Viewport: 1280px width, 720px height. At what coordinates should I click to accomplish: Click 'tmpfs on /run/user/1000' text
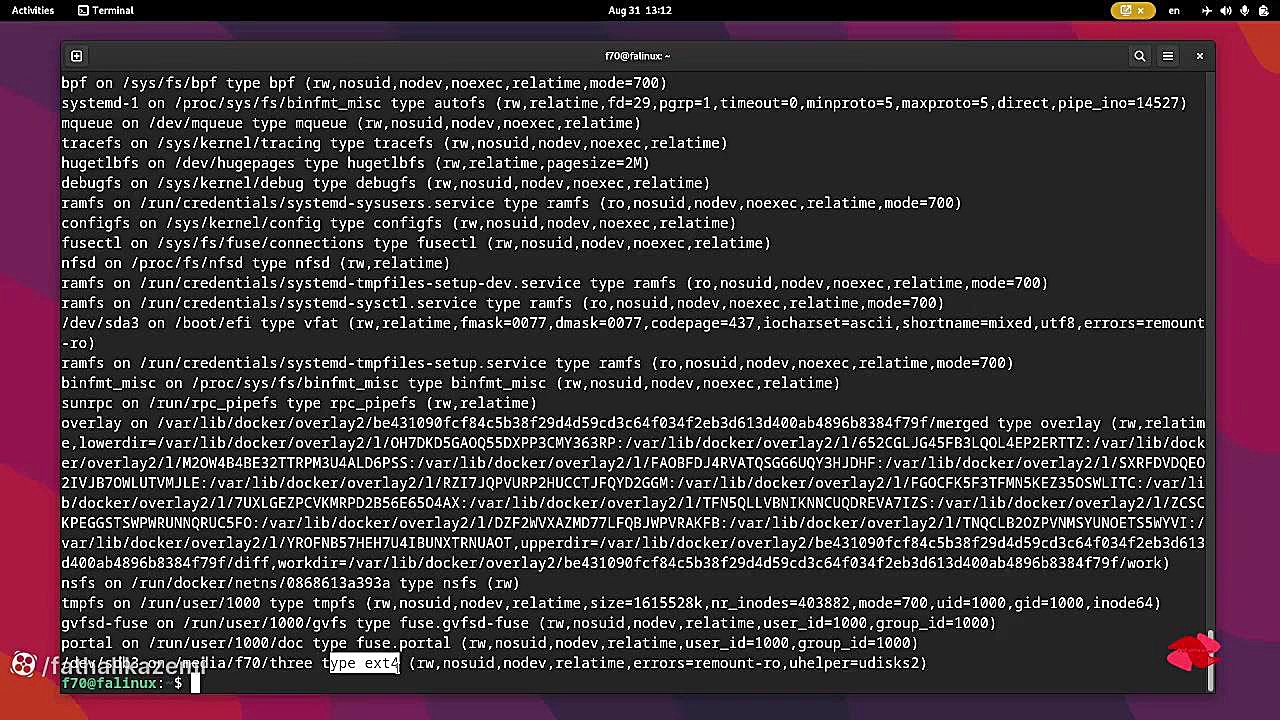[x=161, y=603]
